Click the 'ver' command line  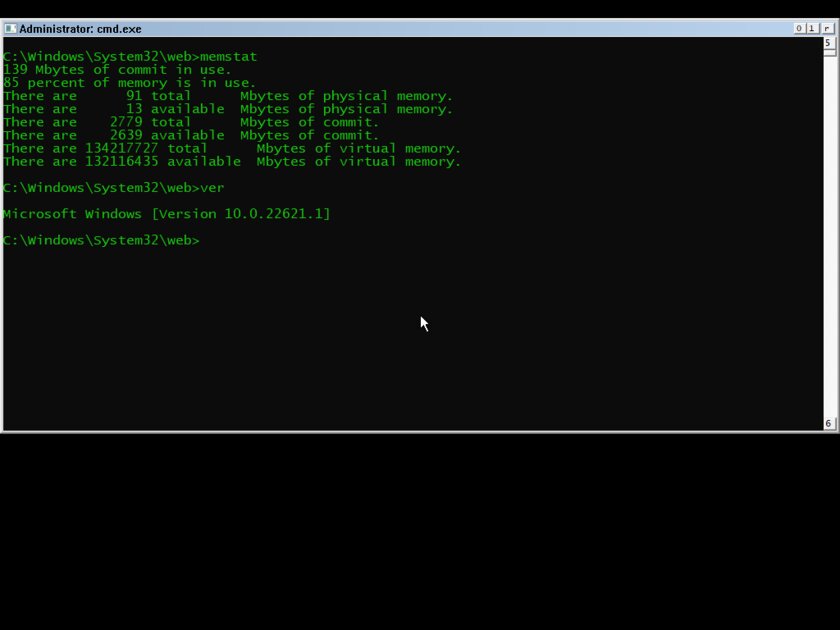coord(113,188)
